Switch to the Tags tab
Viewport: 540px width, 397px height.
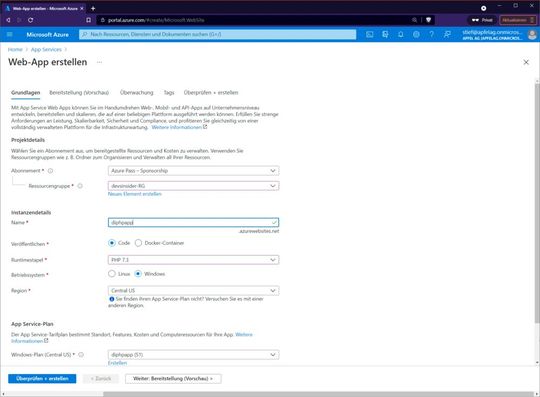click(x=169, y=93)
